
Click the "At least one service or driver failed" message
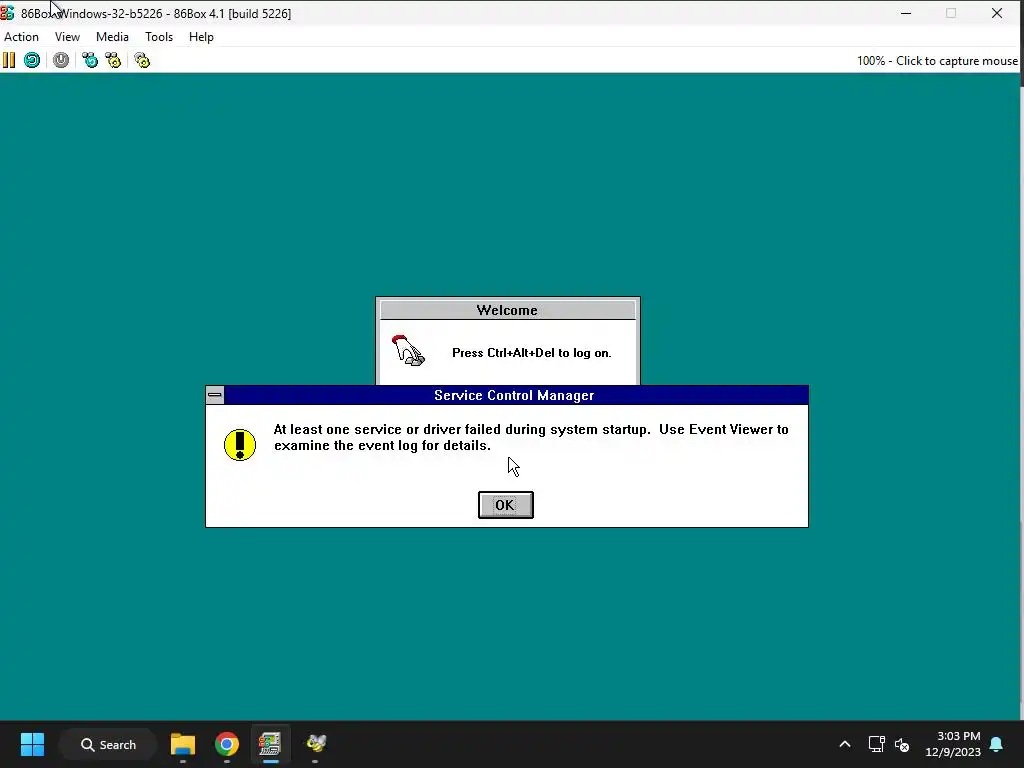pyautogui.click(x=531, y=437)
